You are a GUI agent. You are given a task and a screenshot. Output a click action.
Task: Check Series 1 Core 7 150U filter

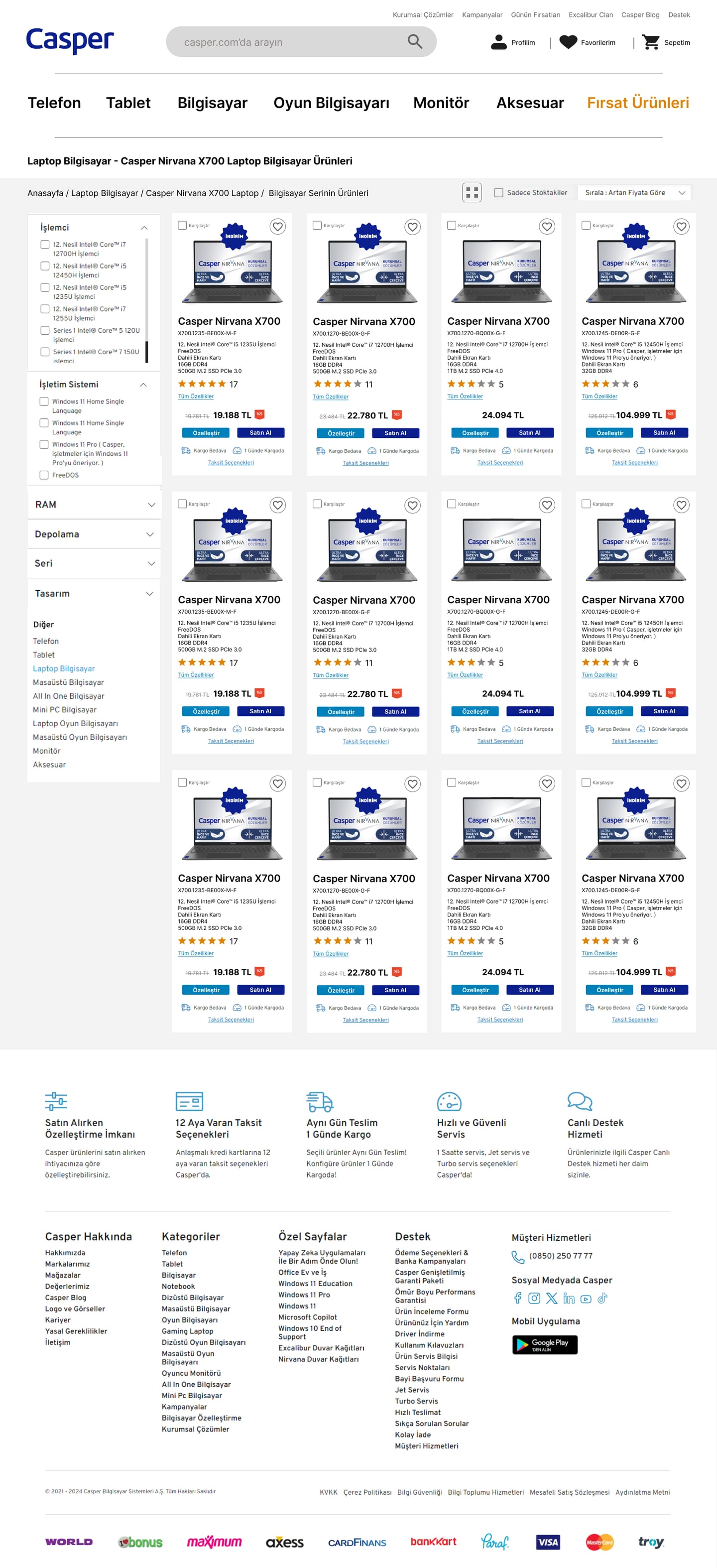pos(44,352)
